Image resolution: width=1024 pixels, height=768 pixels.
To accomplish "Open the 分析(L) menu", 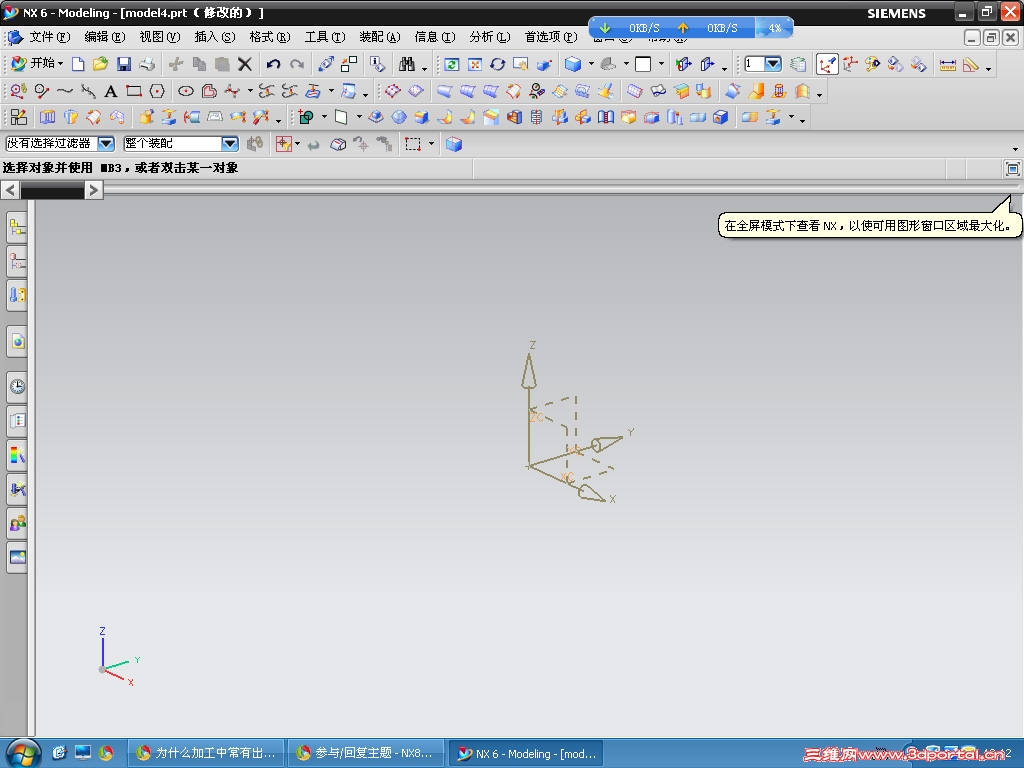I will coord(489,37).
